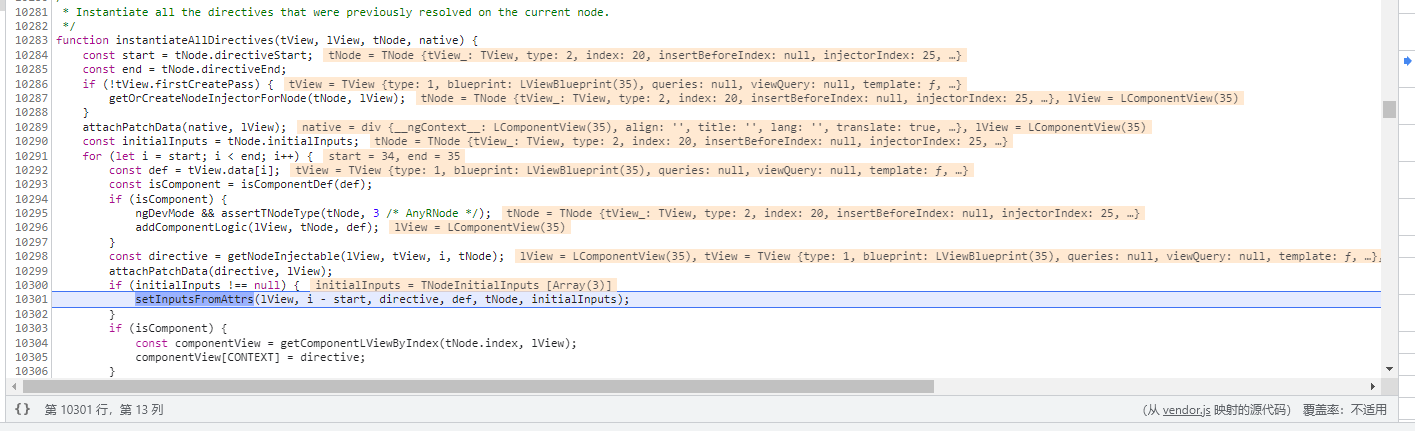Click the 'start = 34, end = 35' value hint
This screenshot has height=431, width=1415.
point(394,156)
